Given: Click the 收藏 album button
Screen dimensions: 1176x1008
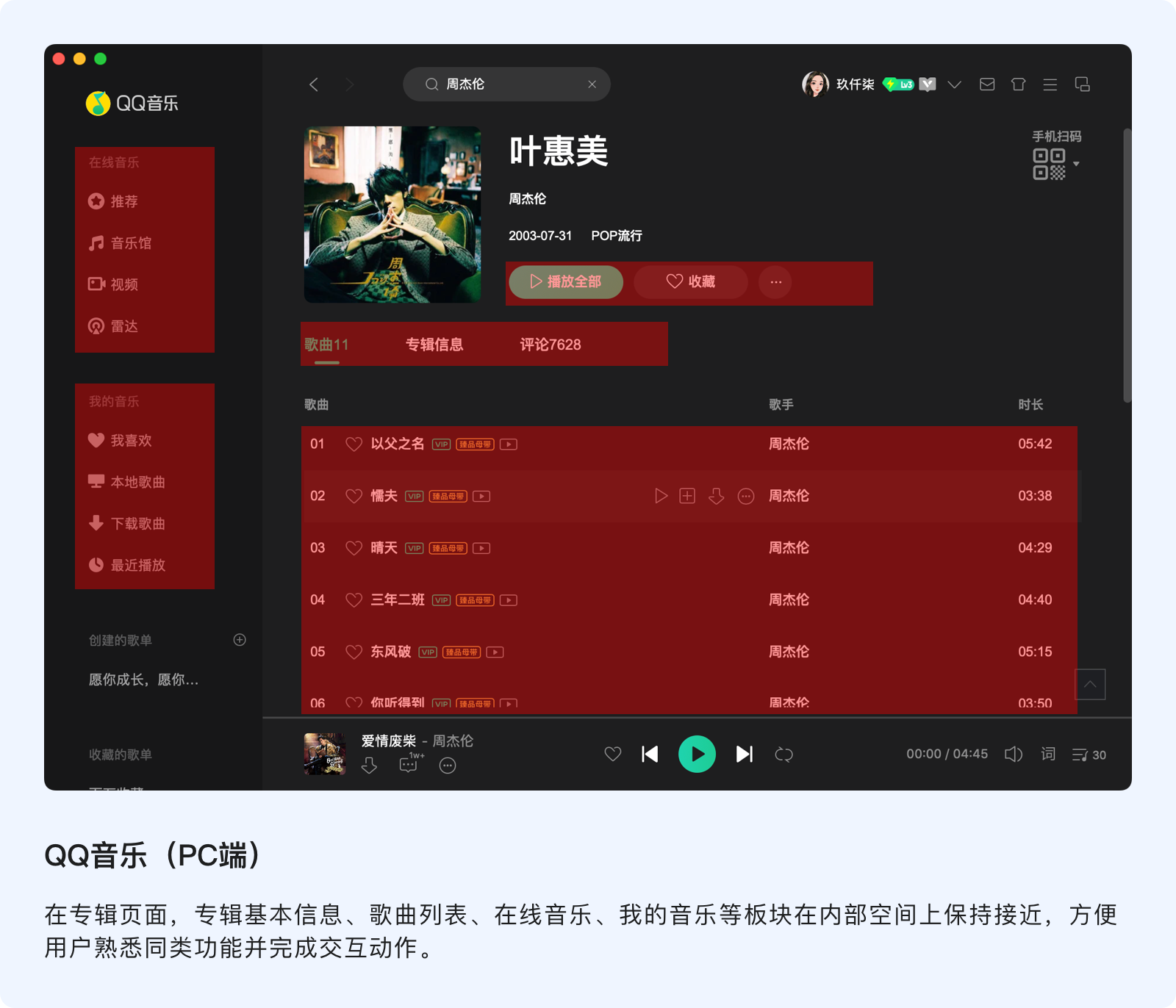Looking at the screenshot, I should [x=690, y=282].
